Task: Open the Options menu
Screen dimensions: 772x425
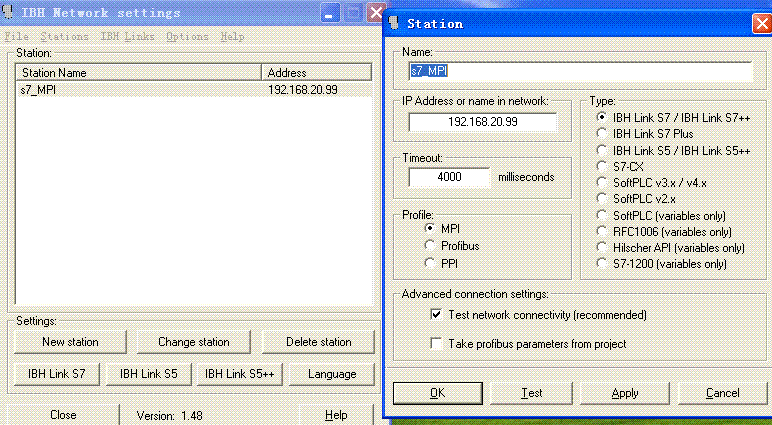Action: 187,36
